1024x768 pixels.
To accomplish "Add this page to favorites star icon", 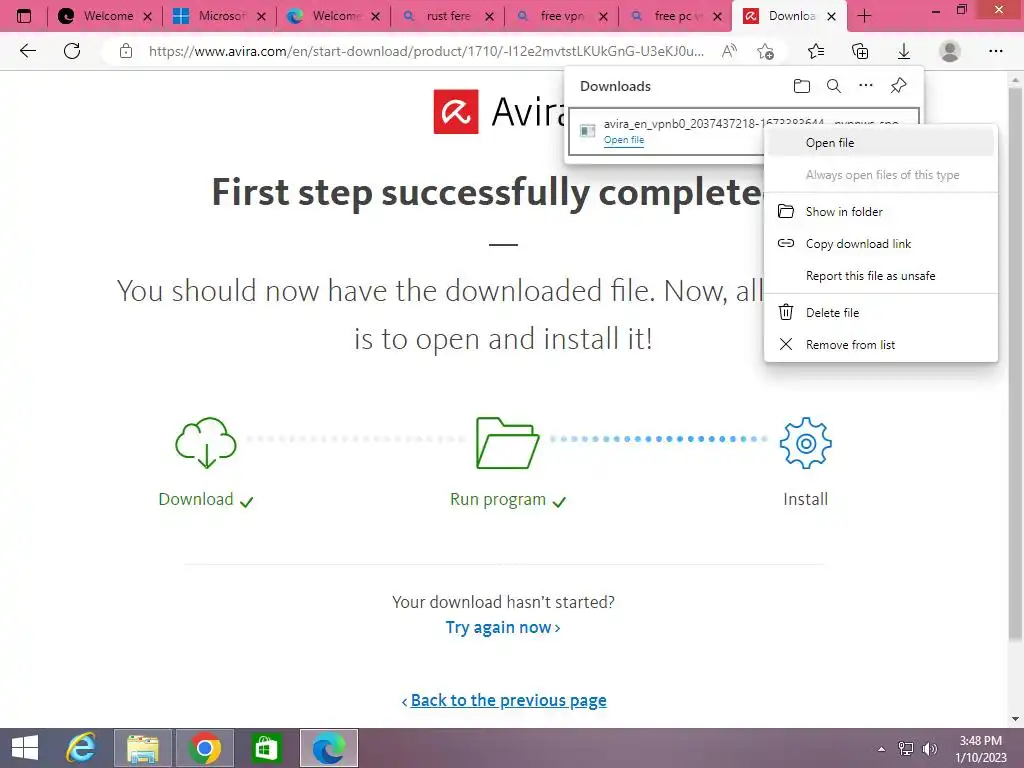I will tap(765, 51).
